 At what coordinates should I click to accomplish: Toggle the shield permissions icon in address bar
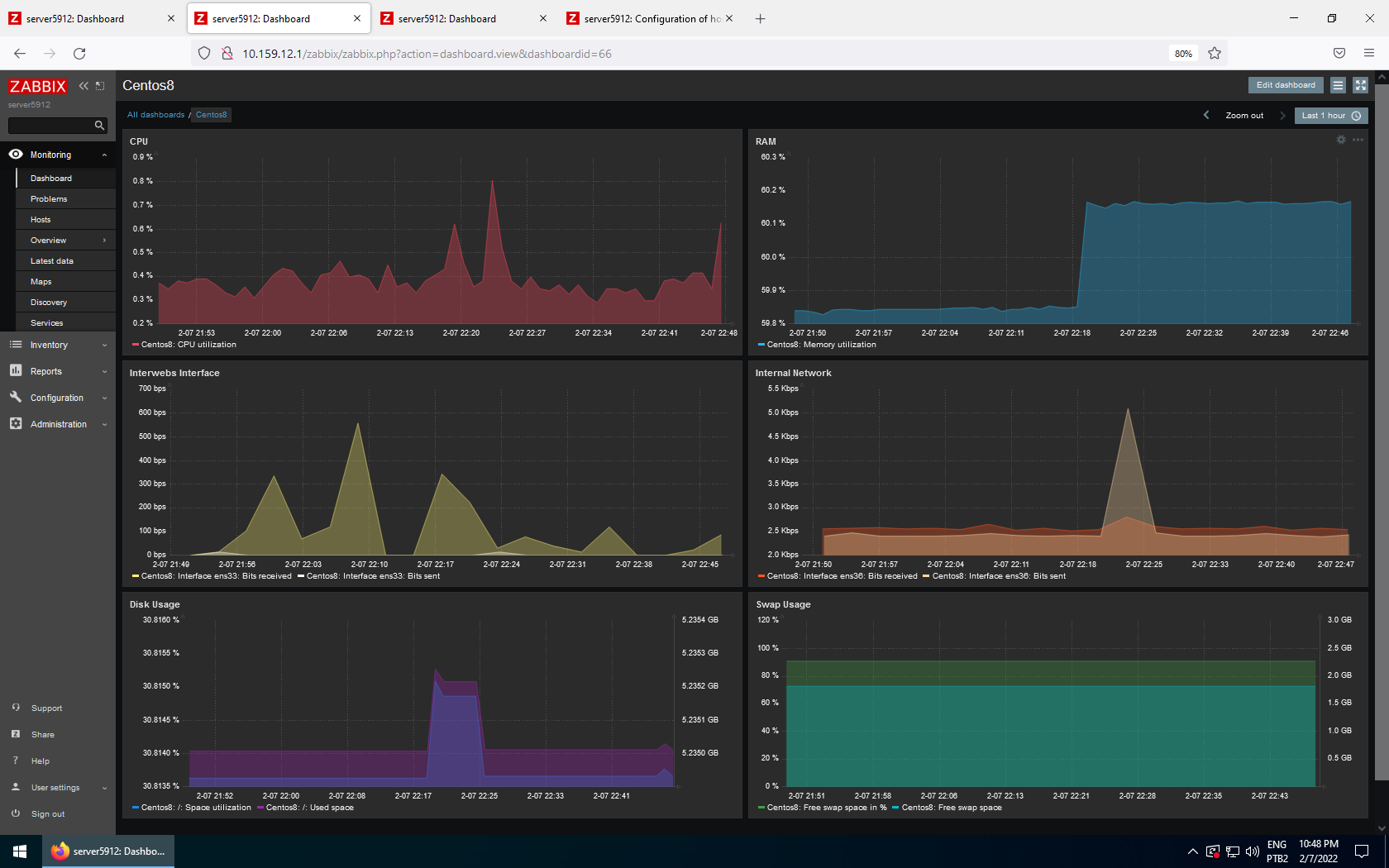[203, 53]
